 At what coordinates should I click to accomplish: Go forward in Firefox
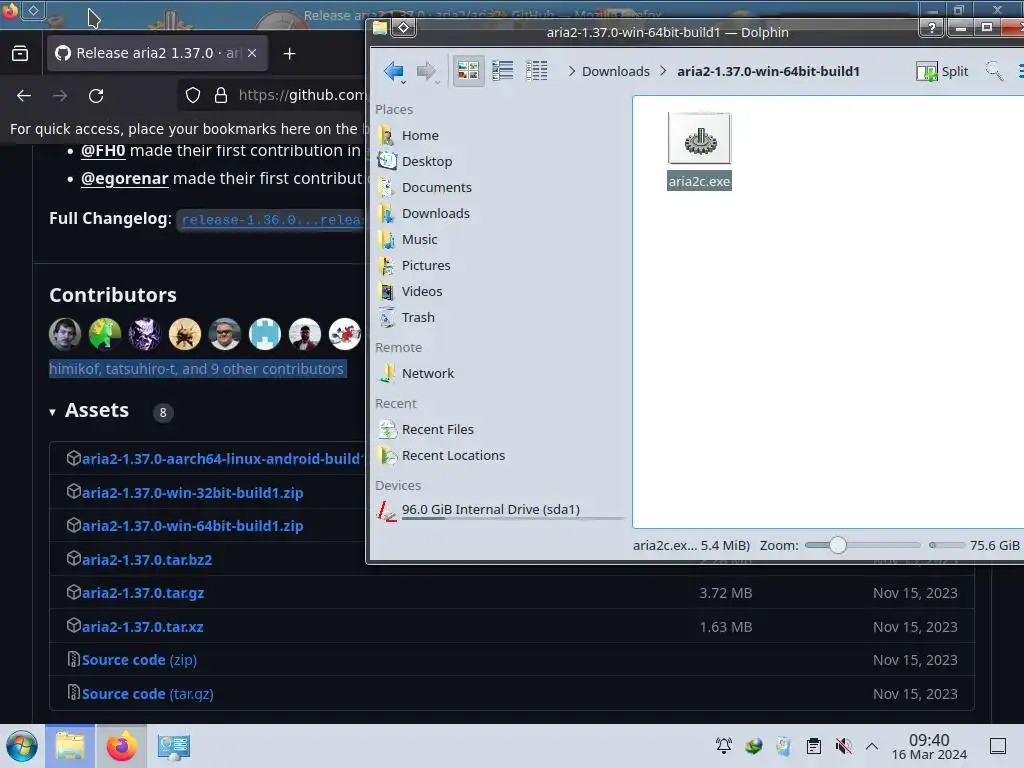60,96
